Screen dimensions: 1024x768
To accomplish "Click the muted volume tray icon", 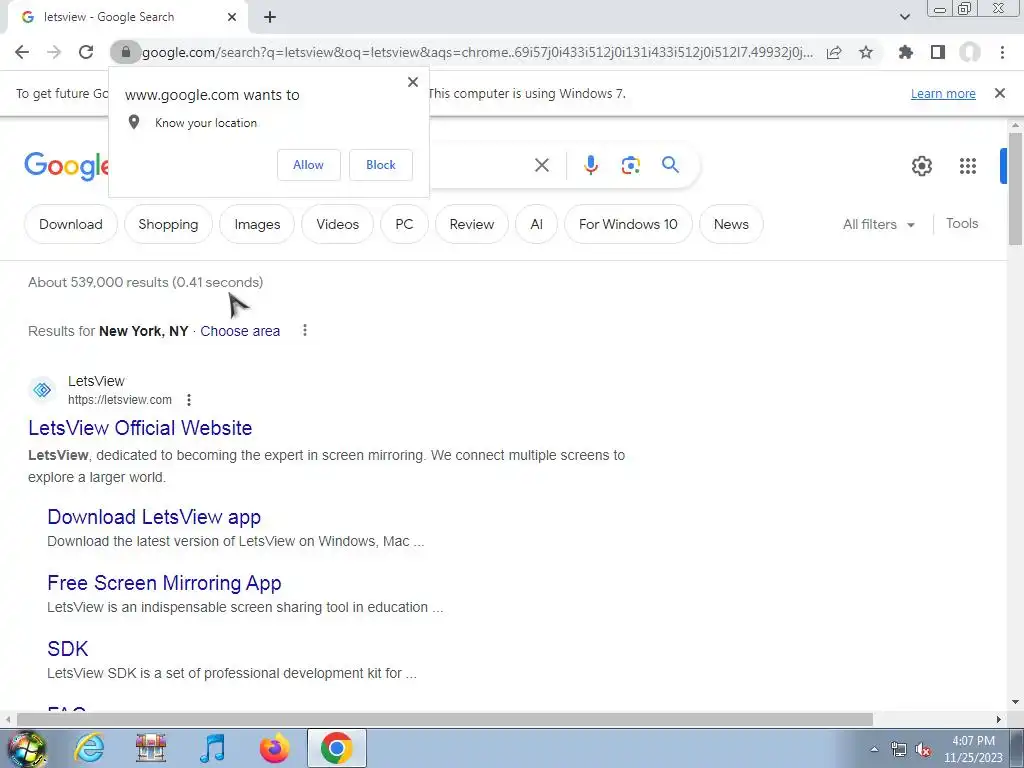I will (923, 750).
